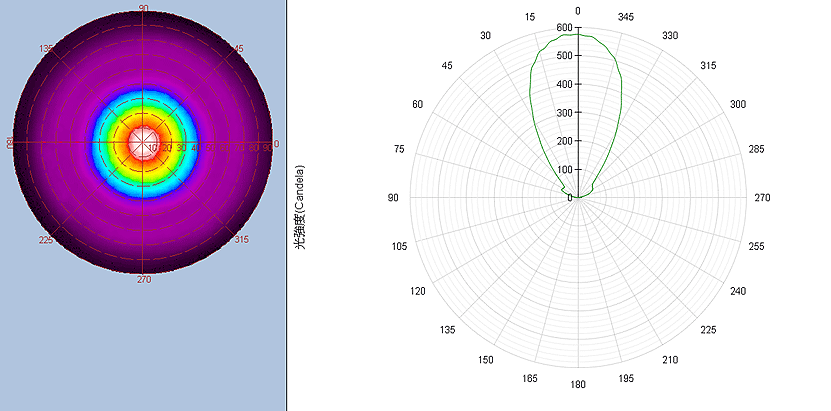Click the 15 degree angle label

coord(530,17)
